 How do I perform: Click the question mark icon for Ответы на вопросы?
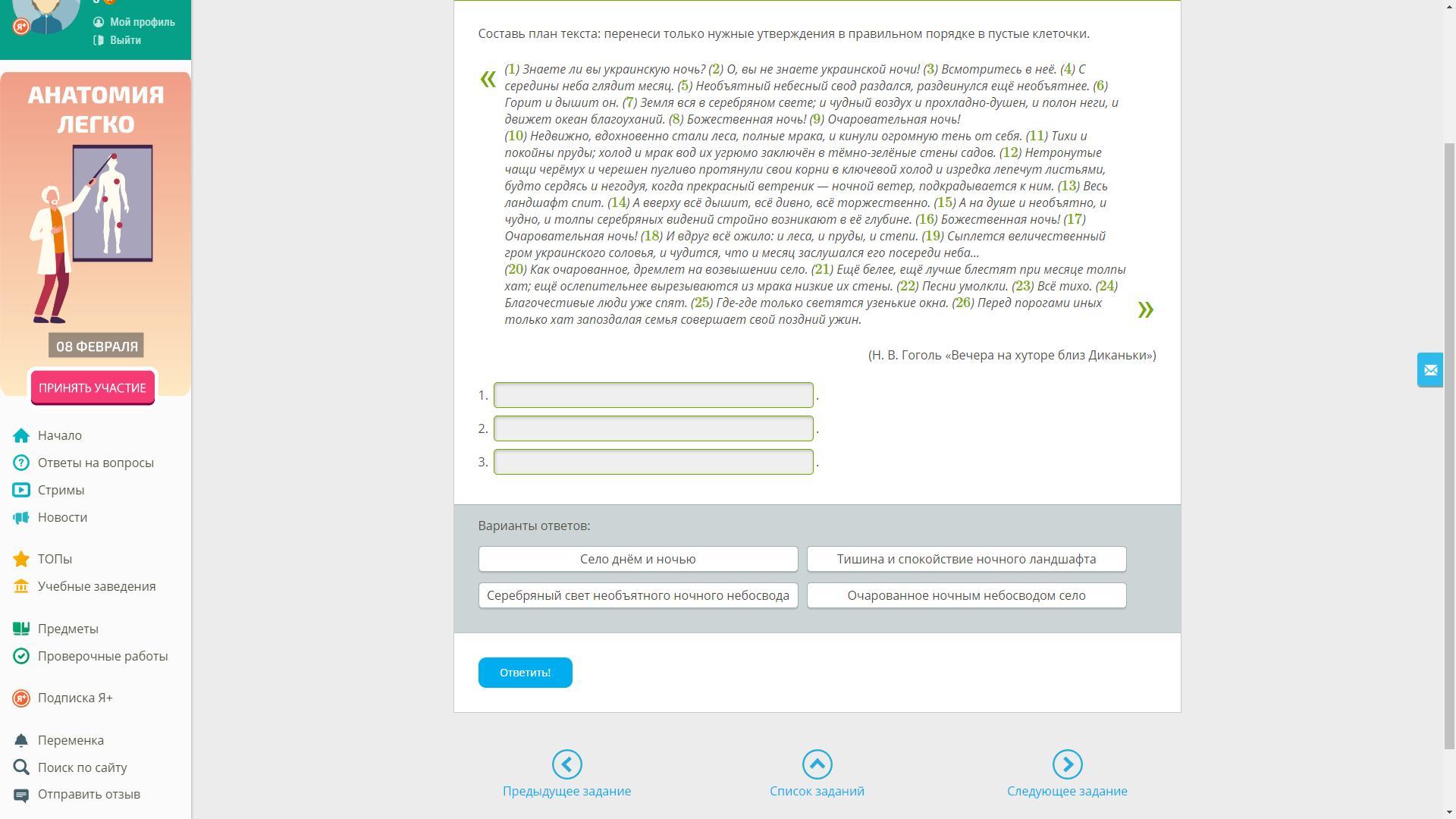tap(21, 463)
